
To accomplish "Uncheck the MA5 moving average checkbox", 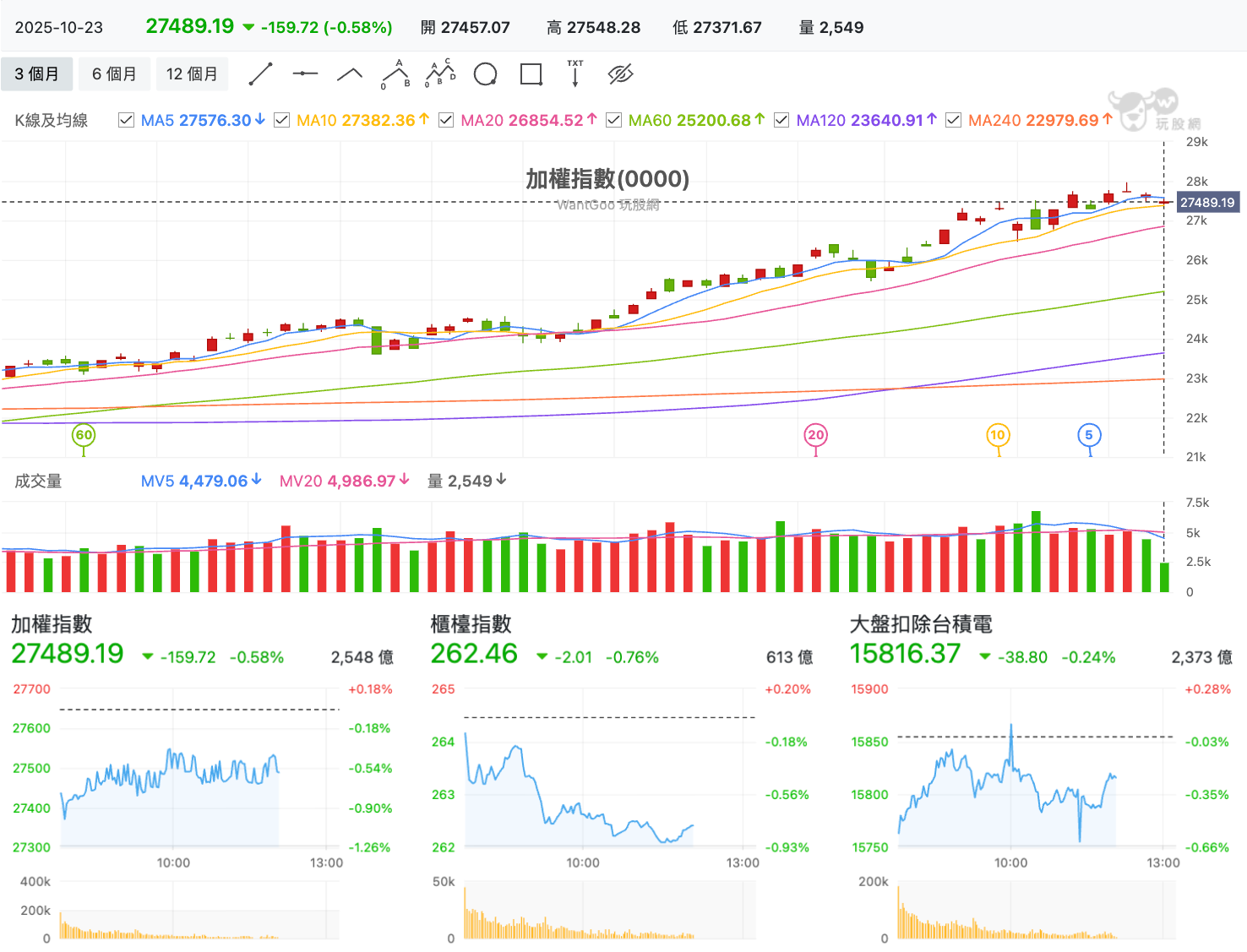I will coord(126,120).
